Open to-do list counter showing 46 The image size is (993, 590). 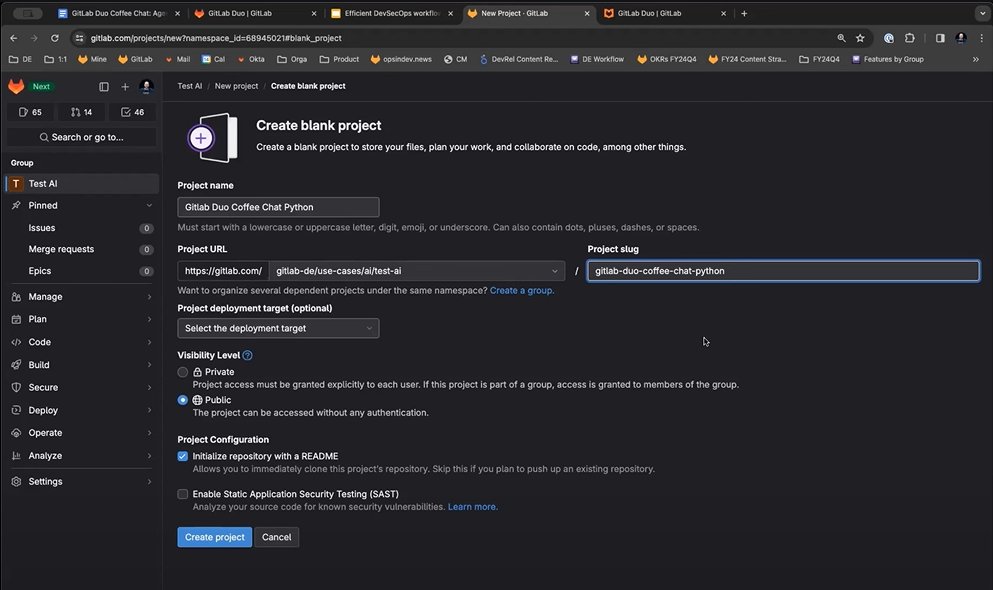point(132,112)
